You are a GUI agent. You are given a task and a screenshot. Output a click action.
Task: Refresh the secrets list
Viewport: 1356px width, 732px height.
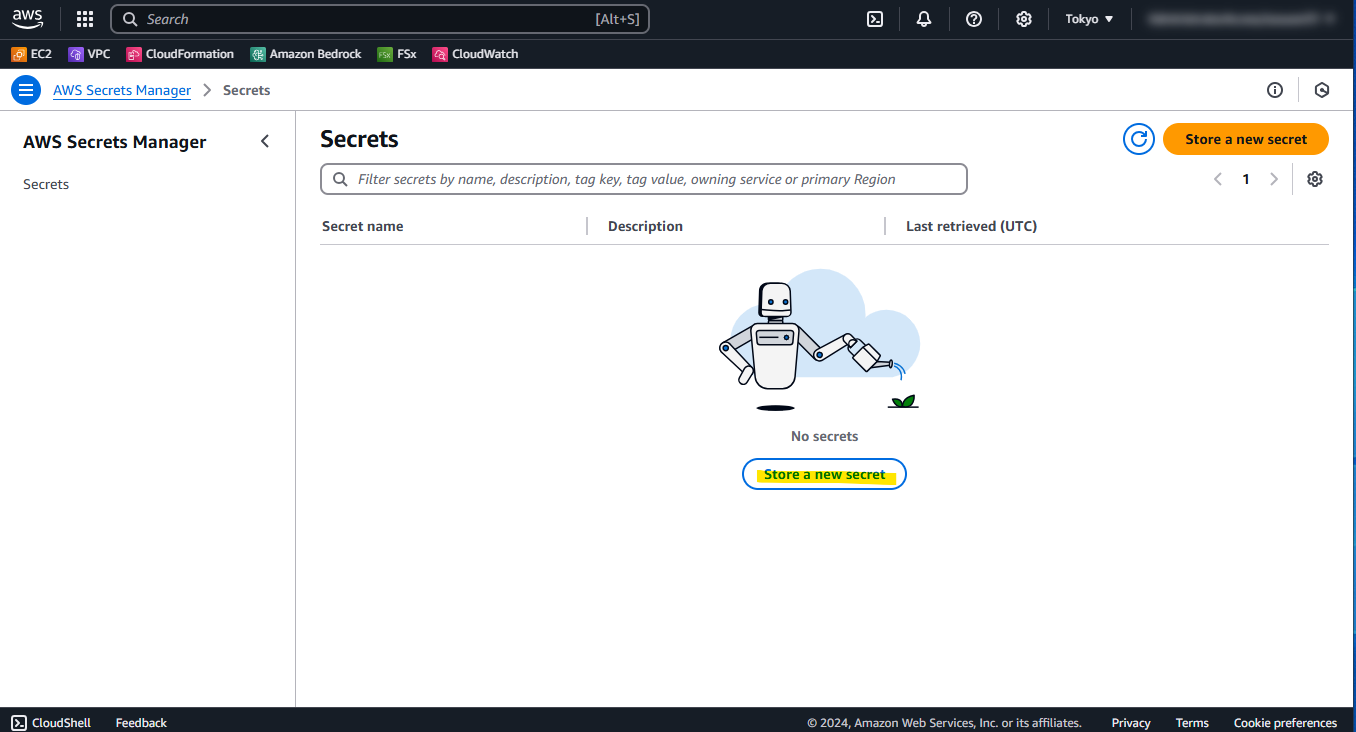click(1139, 139)
